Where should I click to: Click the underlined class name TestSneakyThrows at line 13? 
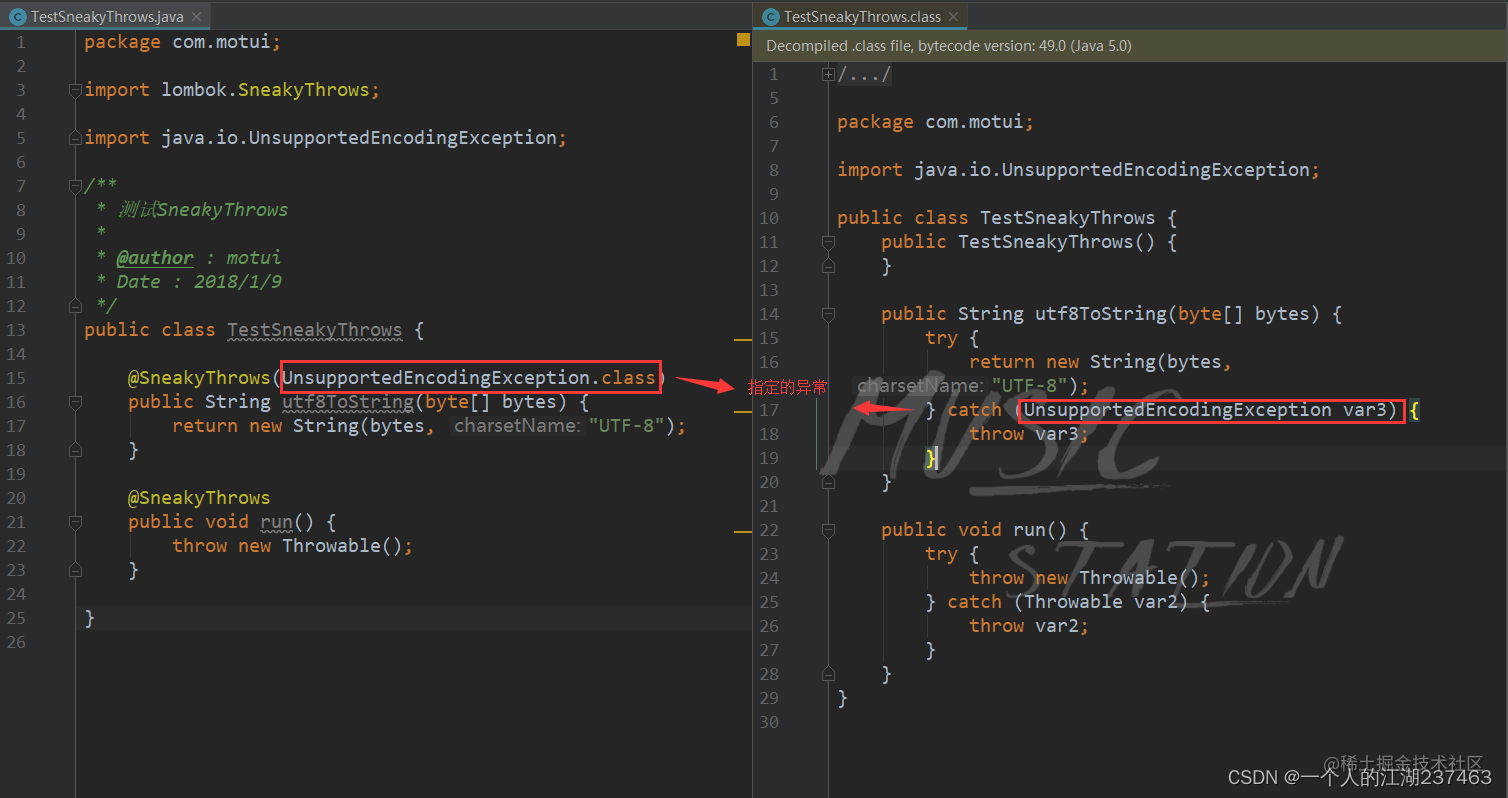pos(315,330)
